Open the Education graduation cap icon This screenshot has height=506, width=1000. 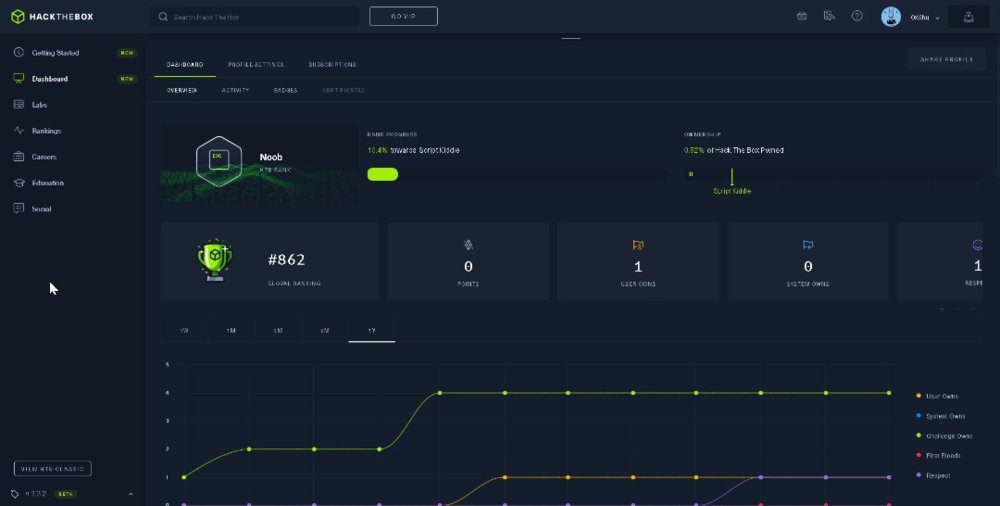point(18,182)
